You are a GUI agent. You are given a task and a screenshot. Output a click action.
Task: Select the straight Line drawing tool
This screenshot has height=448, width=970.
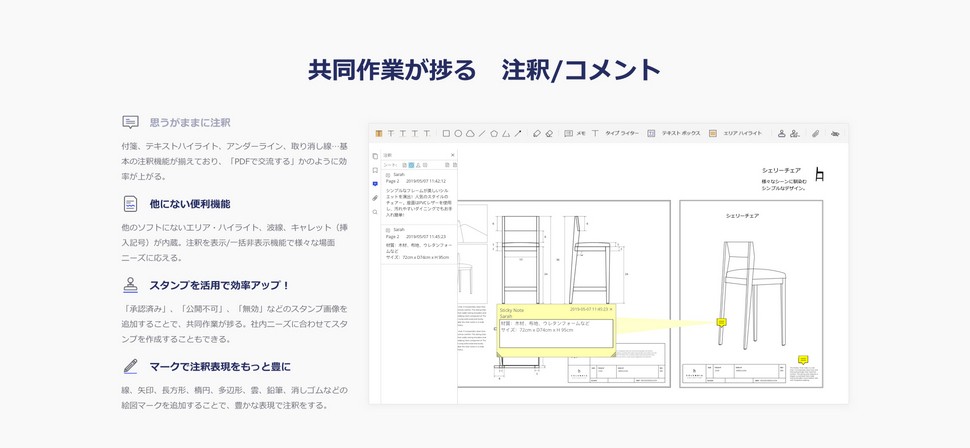point(483,133)
